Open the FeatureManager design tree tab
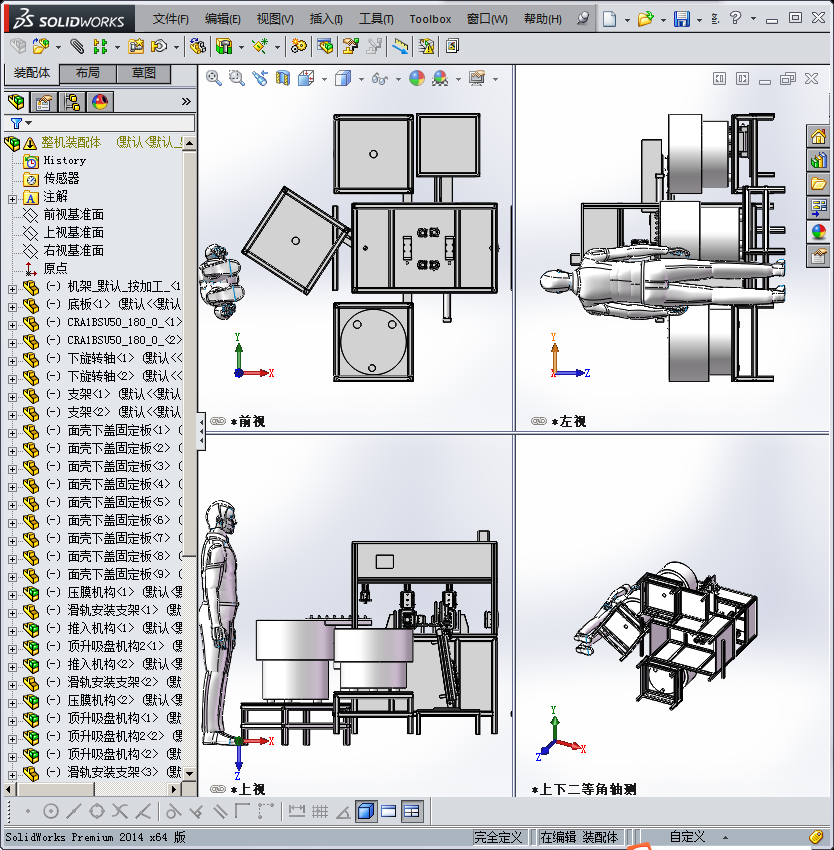Screen dimensions: 834x850 click(16, 101)
